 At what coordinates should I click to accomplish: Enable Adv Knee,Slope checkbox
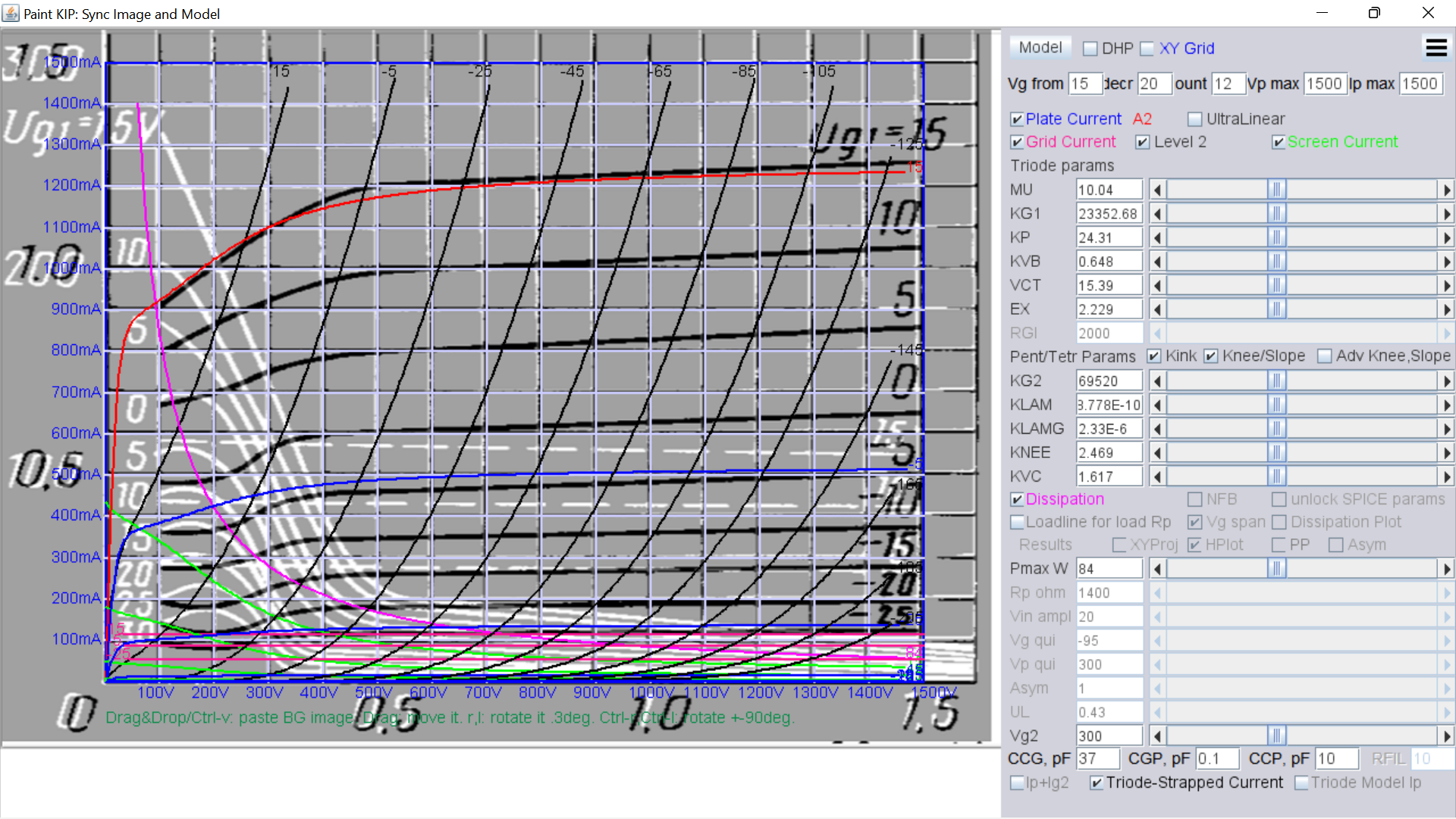coord(1325,356)
